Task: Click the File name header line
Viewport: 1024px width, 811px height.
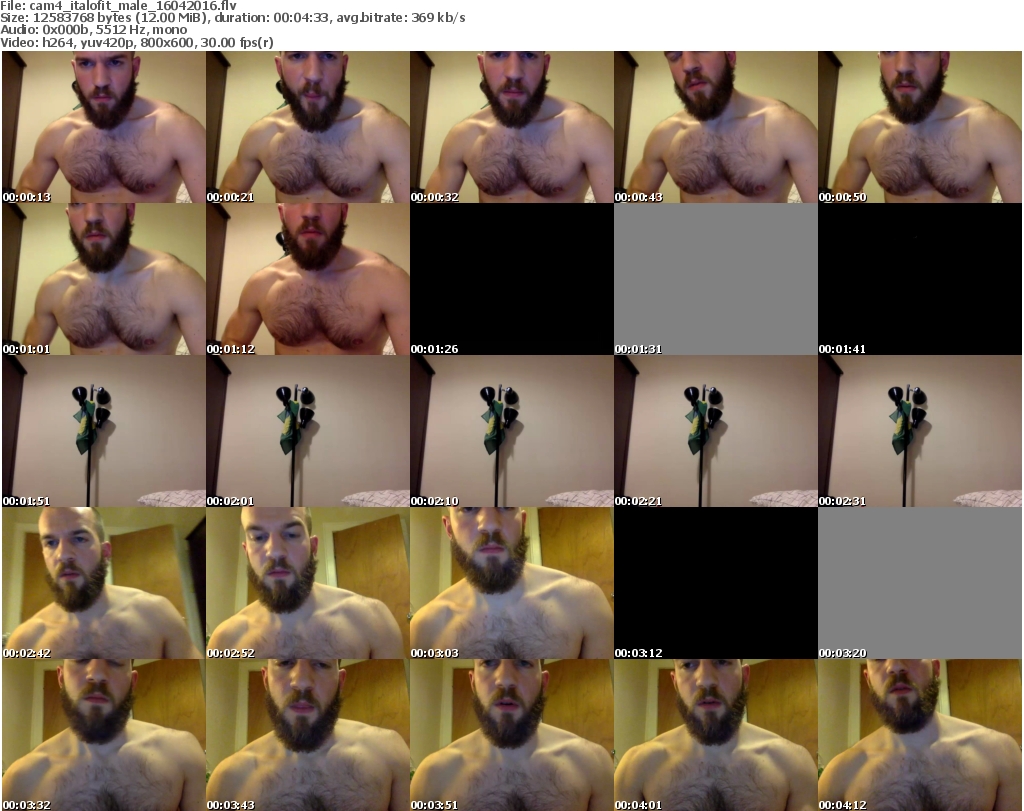Action: tap(118, 6)
